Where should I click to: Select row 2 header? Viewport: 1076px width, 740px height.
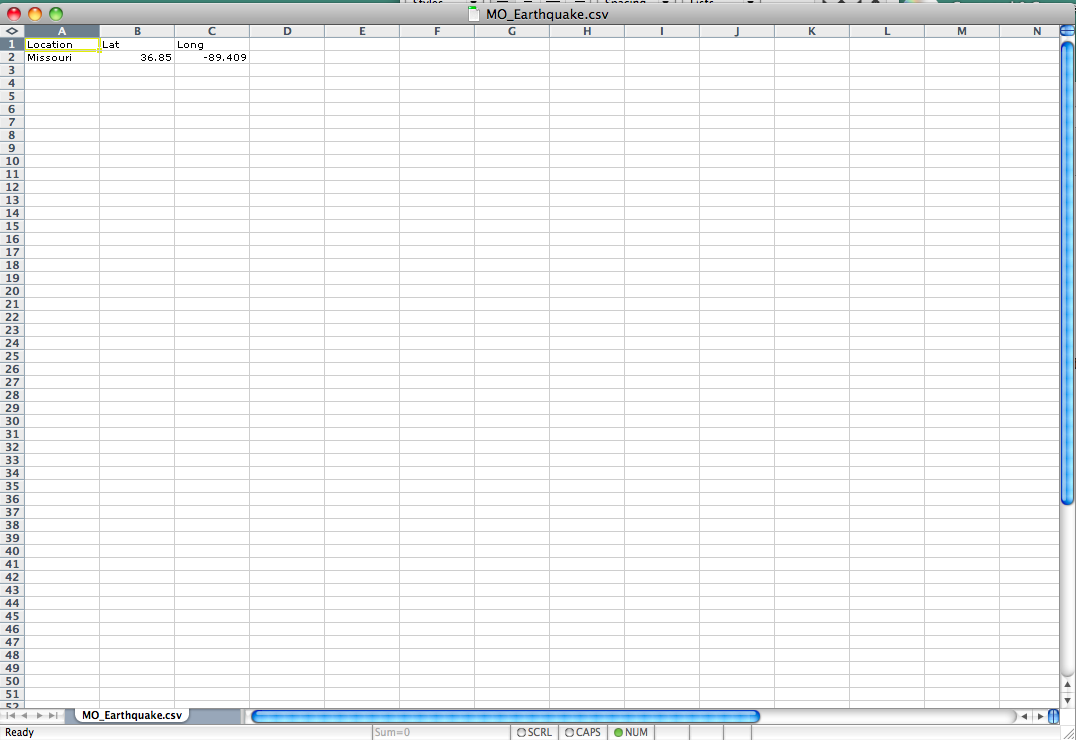tap(12, 57)
